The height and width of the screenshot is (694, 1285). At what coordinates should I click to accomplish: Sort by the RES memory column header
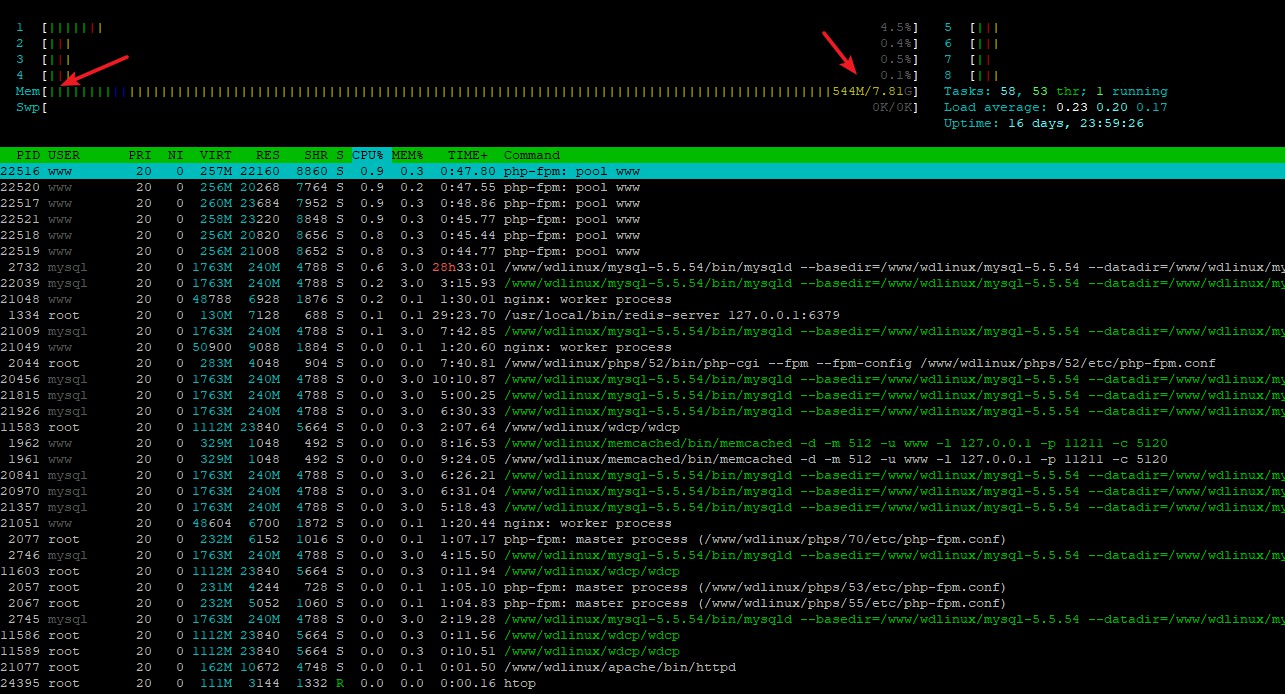266,155
